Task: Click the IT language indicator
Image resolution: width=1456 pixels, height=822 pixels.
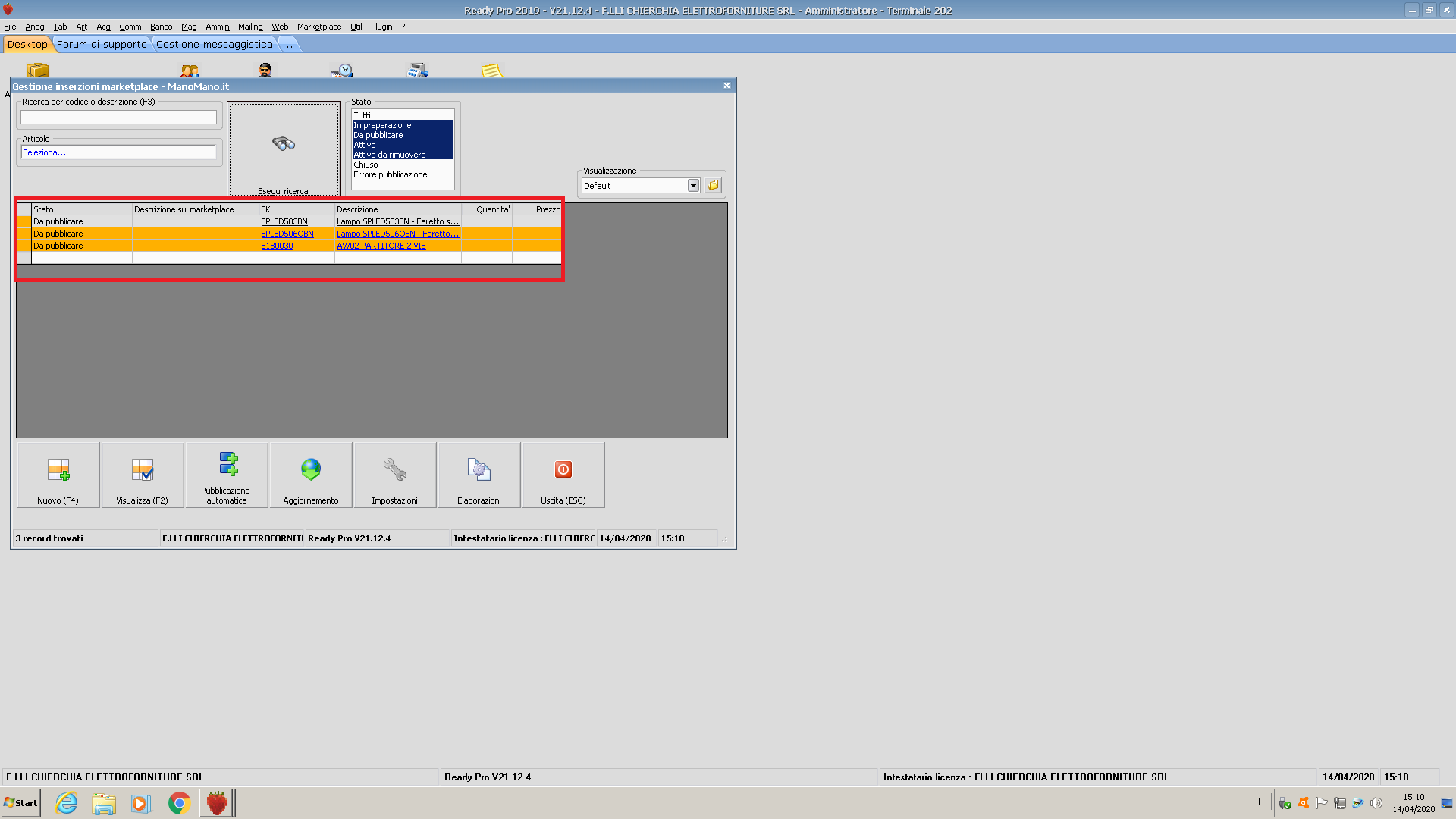Action: tap(1262, 802)
